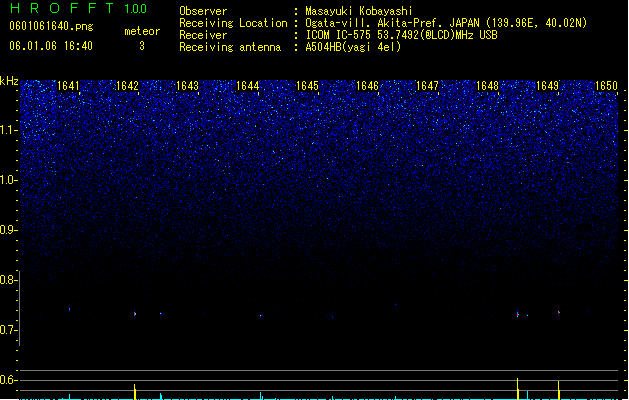Click the 1645 time label
The height and width of the screenshot is (400, 629).
(x=307, y=86)
